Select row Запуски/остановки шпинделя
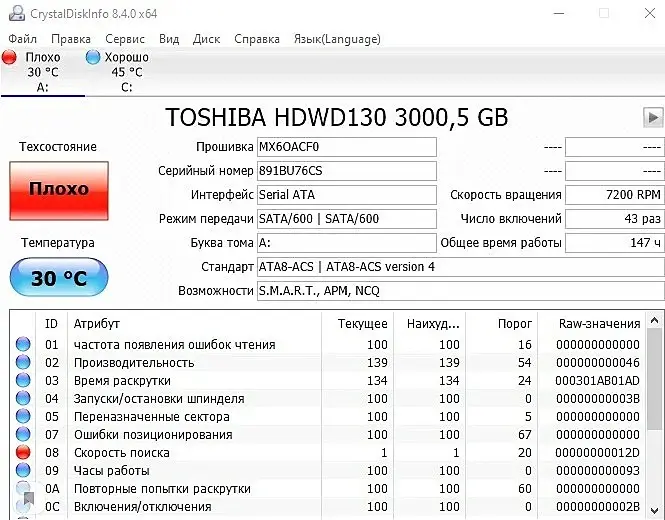665x520 pixels. tap(327, 399)
